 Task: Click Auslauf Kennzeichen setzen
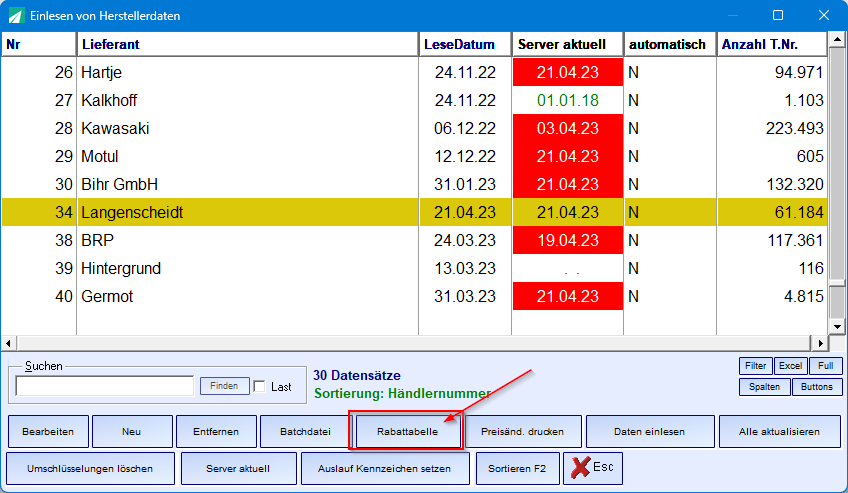385,469
